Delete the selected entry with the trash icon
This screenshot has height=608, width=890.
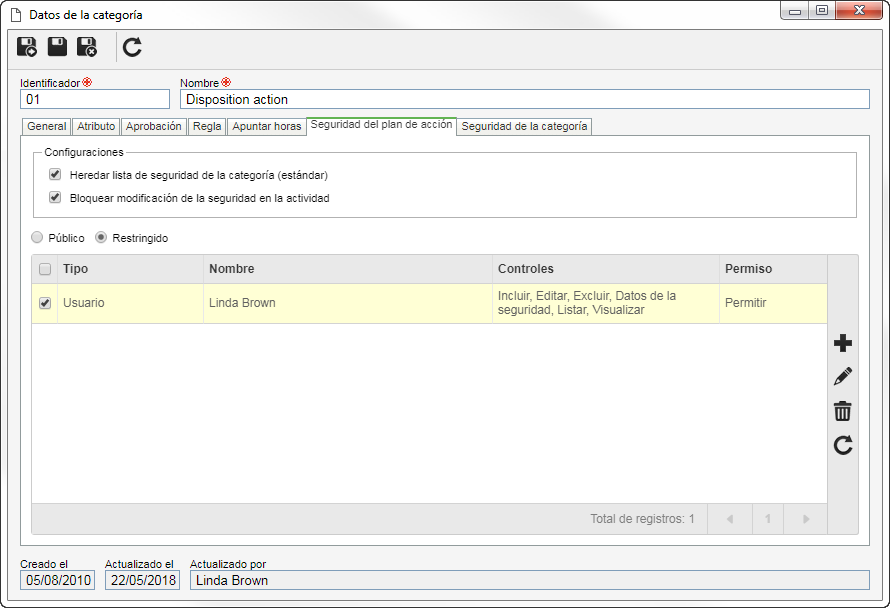tap(843, 411)
